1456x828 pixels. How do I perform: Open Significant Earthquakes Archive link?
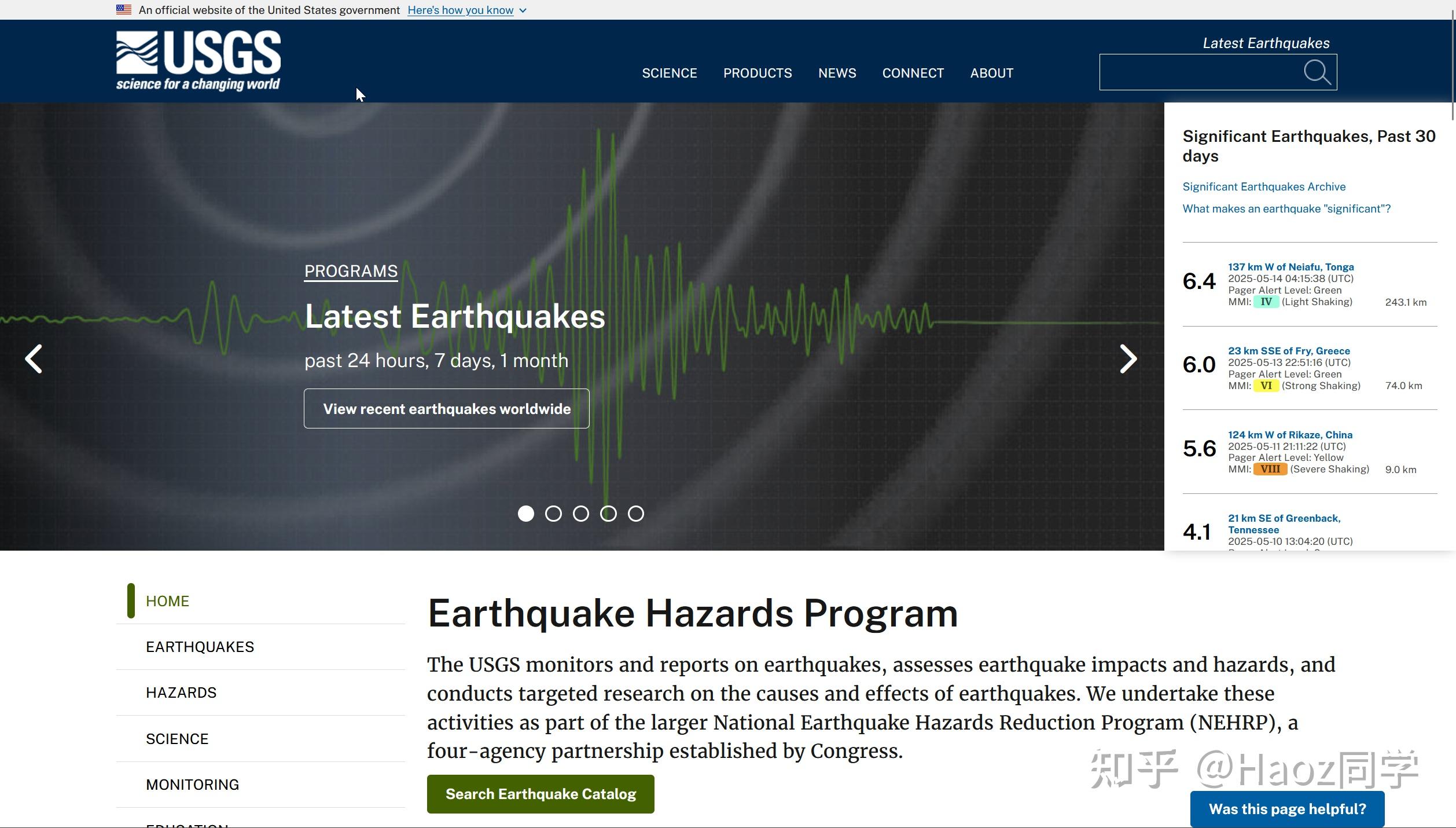click(x=1263, y=187)
